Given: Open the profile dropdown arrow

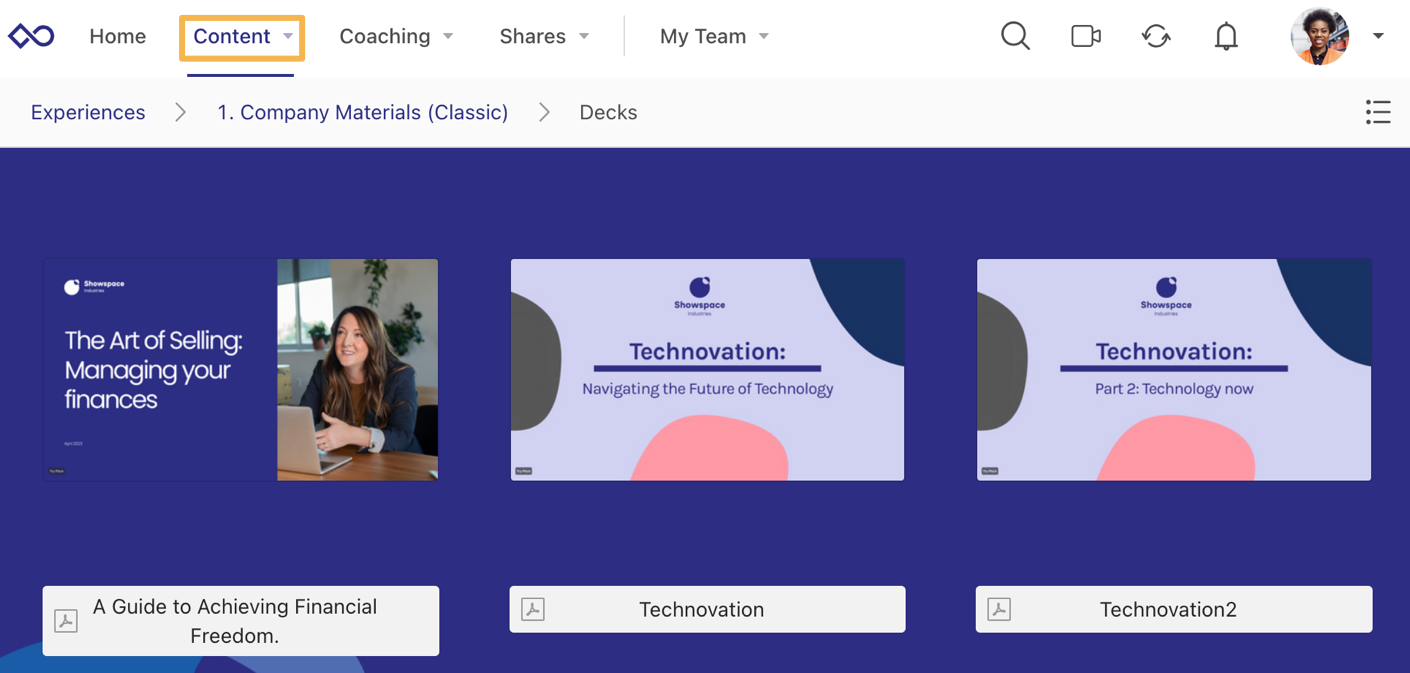Looking at the screenshot, I should [1378, 36].
